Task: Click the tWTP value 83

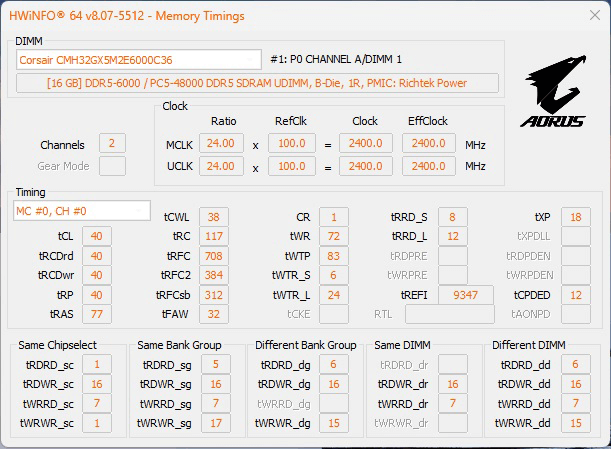Action: [333, 256]
